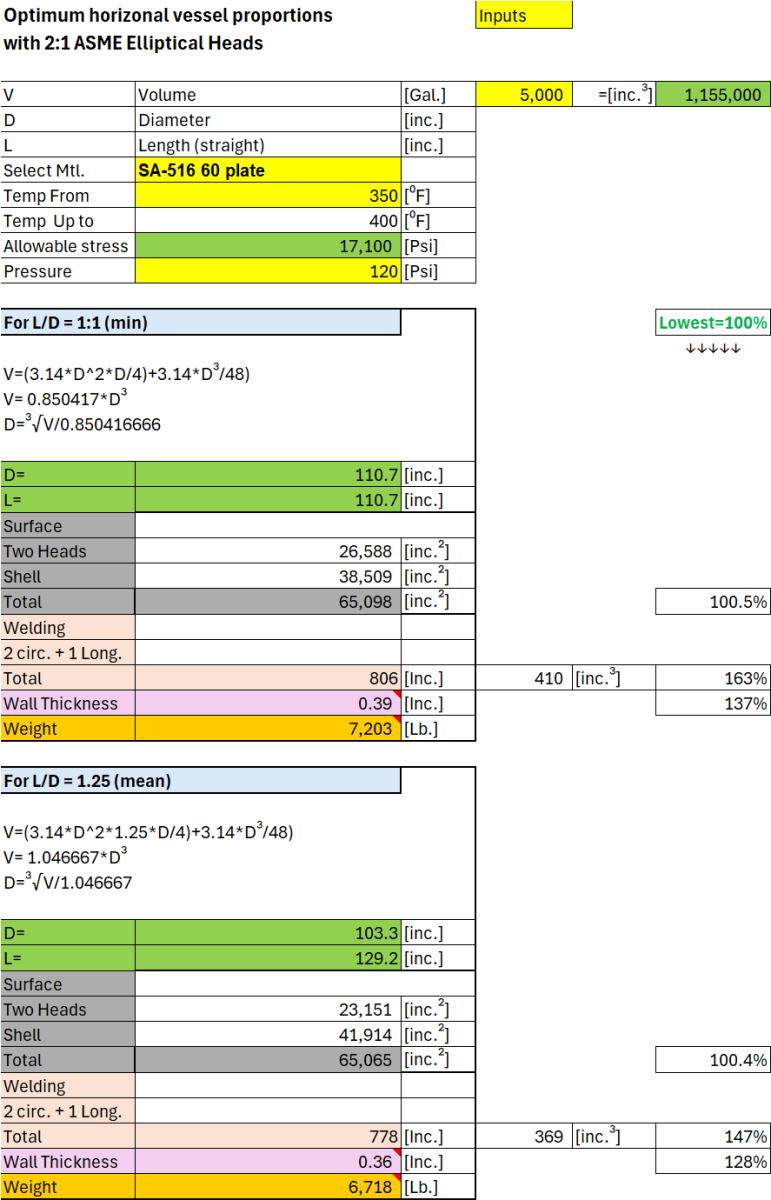The width and height of the screenshot is (771, 1200).
Task: Select Wall Thickness cell with 0.39
Action: pos(267,704)
